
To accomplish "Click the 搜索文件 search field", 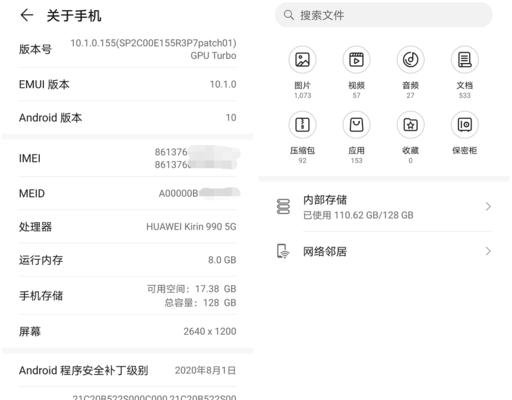I will (383, 15).
